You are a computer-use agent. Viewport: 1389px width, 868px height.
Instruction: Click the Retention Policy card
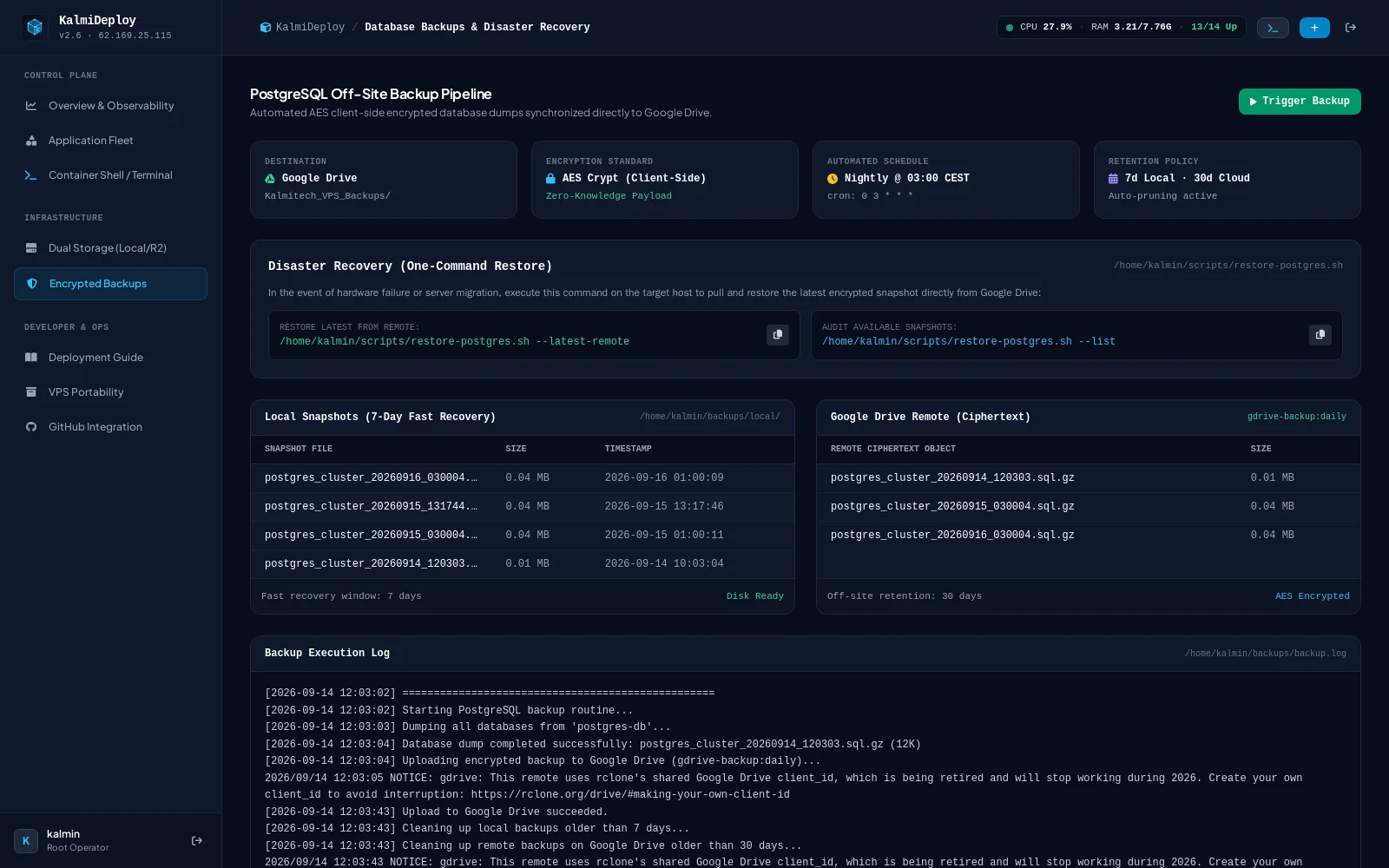[1228, 180]
